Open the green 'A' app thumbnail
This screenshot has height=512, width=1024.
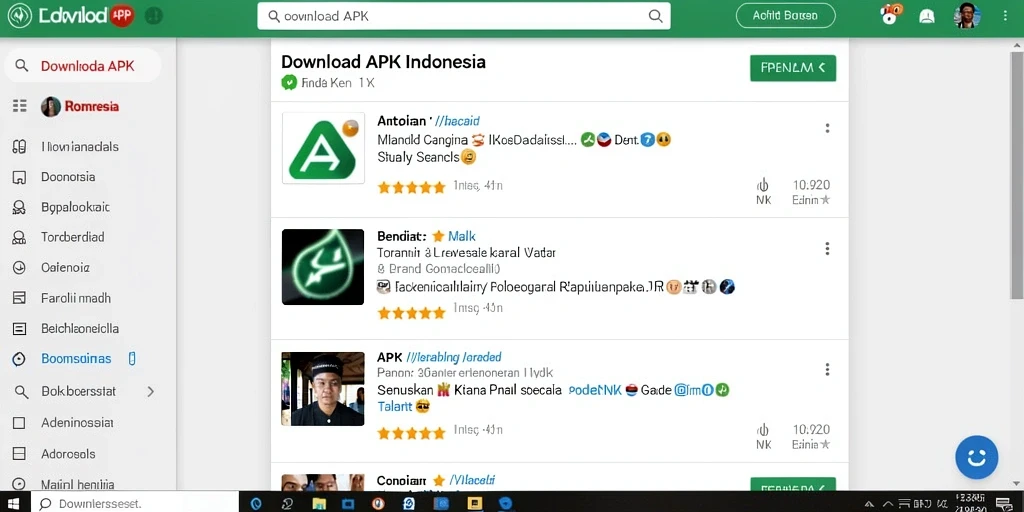pyautogui.click(x=323, y=148)
